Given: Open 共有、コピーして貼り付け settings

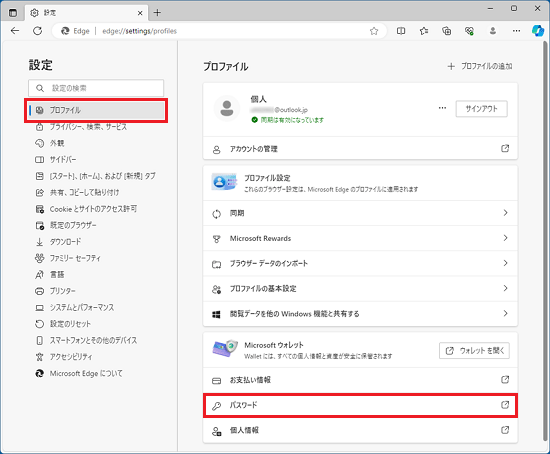Looking at the screenshot, I should [x=77, y=193].
